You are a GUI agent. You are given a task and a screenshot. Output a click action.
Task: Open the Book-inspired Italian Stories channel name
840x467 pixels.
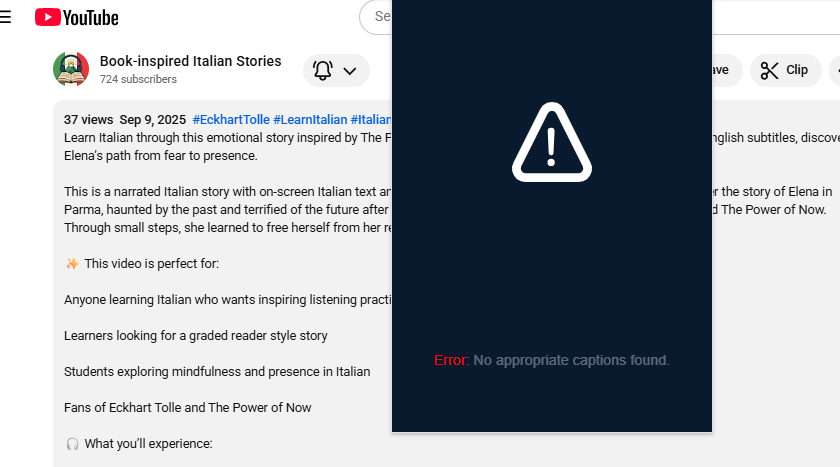click(x=190, y=61)
